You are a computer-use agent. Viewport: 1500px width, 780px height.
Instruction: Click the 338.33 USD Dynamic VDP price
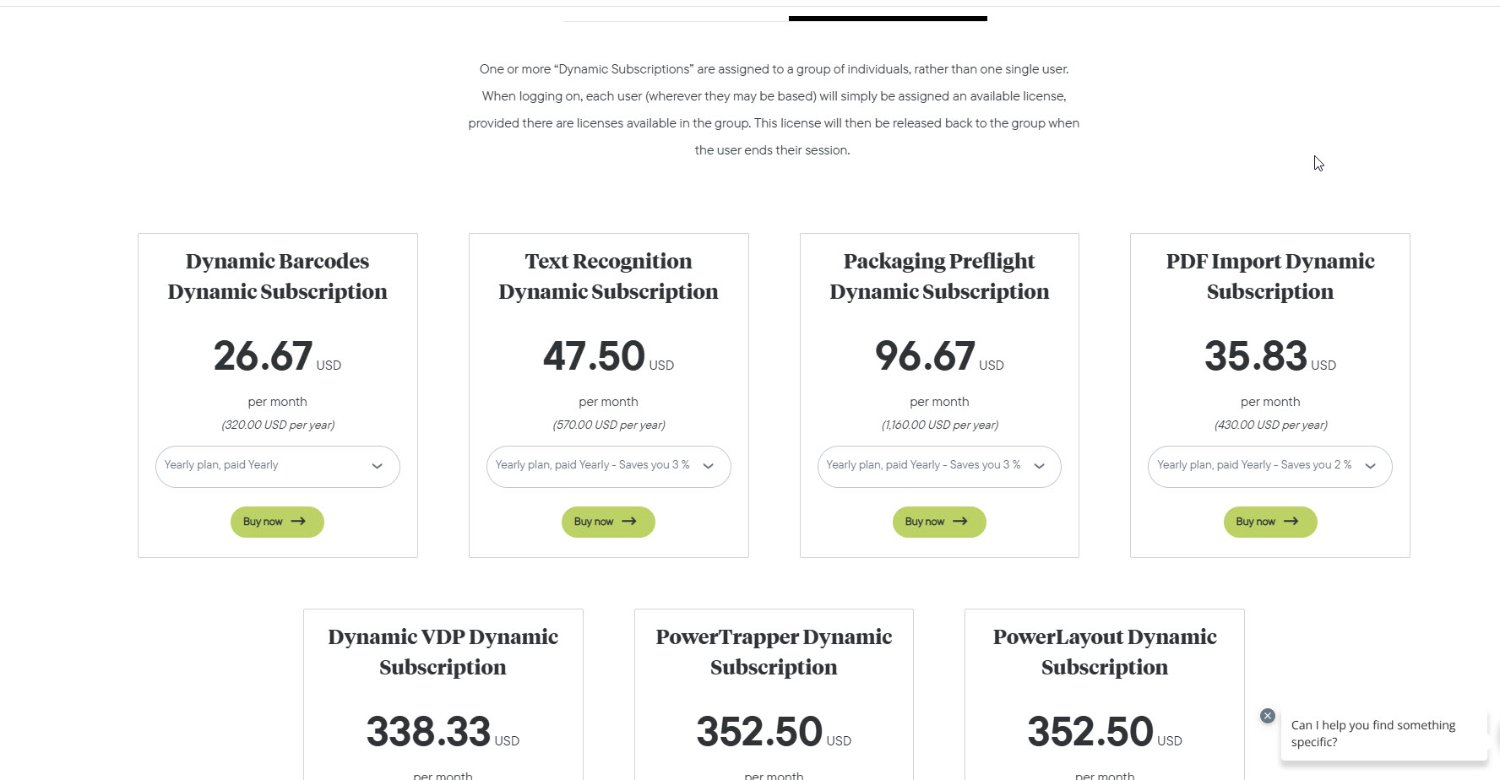(x=429, y=732)
